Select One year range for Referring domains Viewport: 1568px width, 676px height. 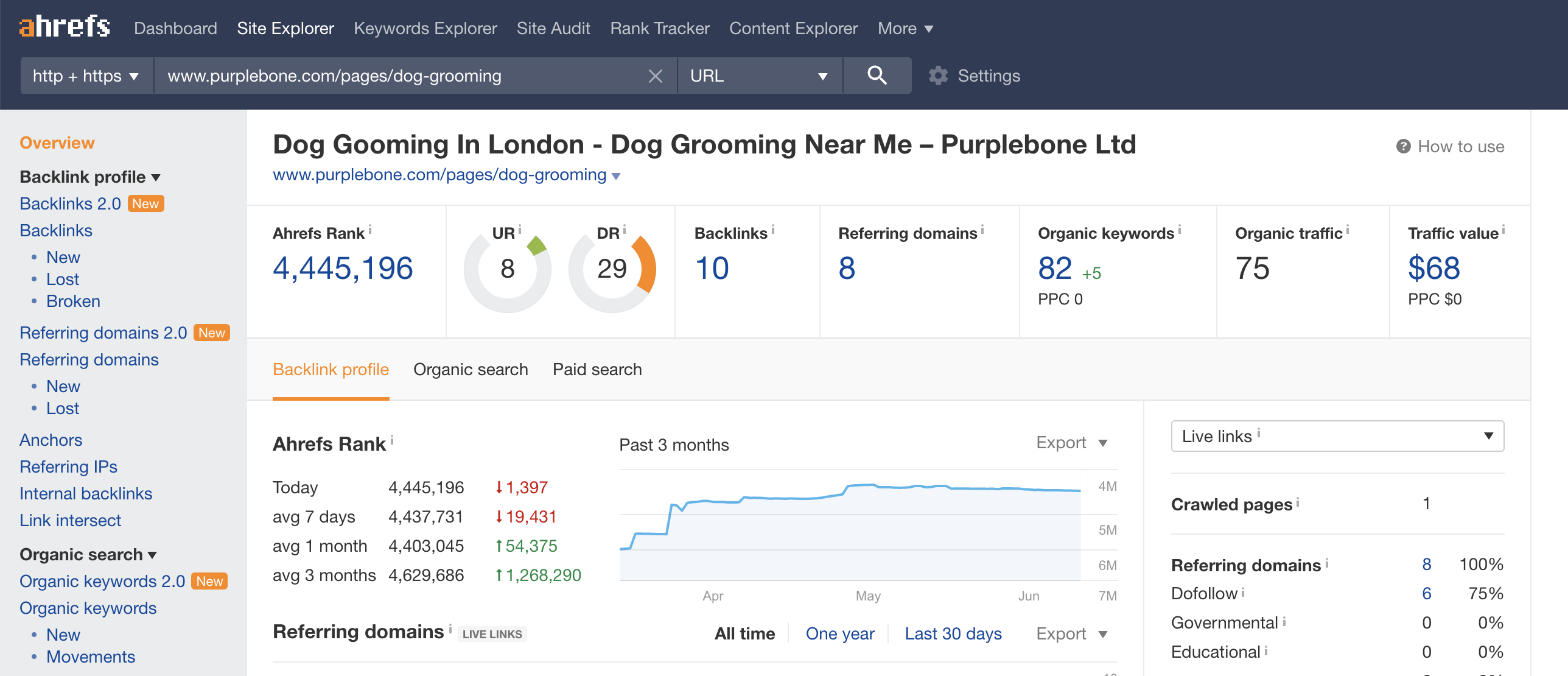(840, 634)
